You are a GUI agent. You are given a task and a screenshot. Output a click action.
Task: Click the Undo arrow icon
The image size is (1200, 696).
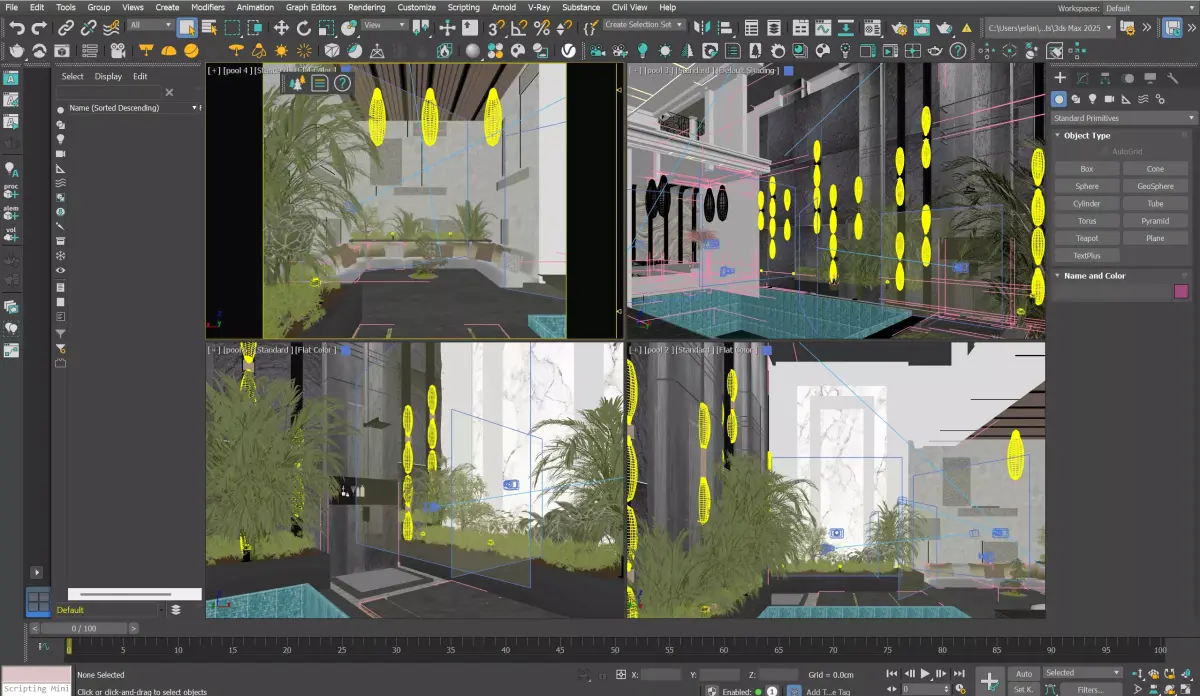point(16,28)
